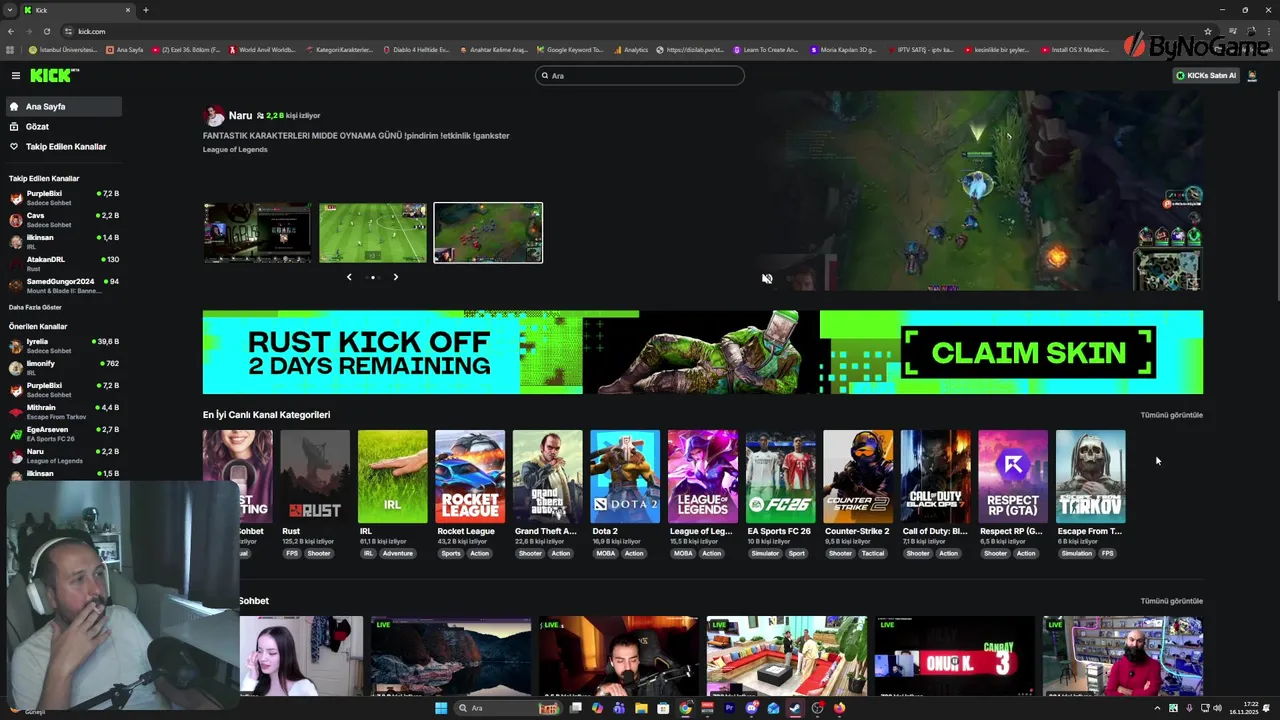This screenshot has width=1280, height=720.
Task: Go to previous featured stream
Action: pos(349,277)
